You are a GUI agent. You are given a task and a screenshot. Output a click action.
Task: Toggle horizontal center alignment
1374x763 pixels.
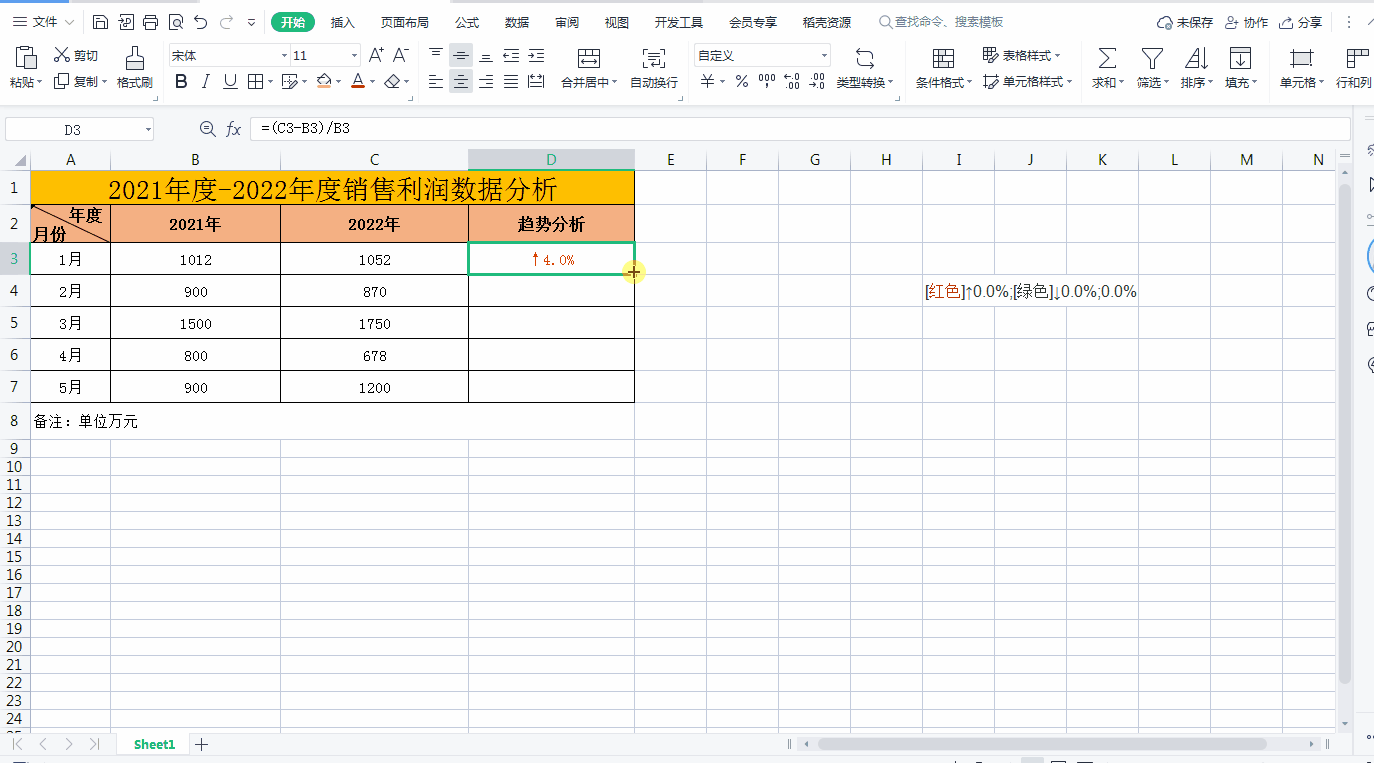click(461, 82)
